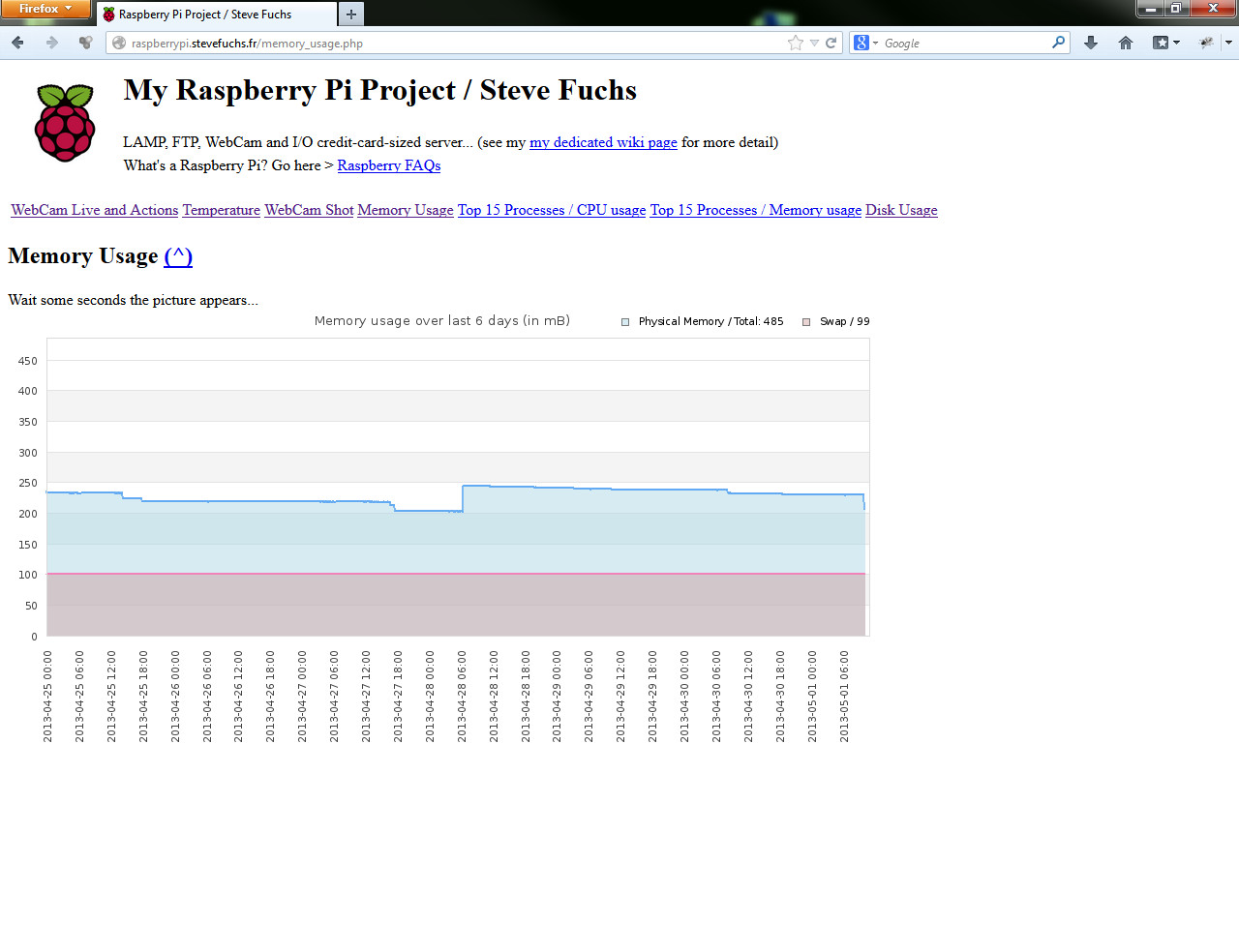Viewport: 1239px width, 952px height.
Task: Open the Bookmarks menu dropdown arrow
Action: coord(1176,43)
